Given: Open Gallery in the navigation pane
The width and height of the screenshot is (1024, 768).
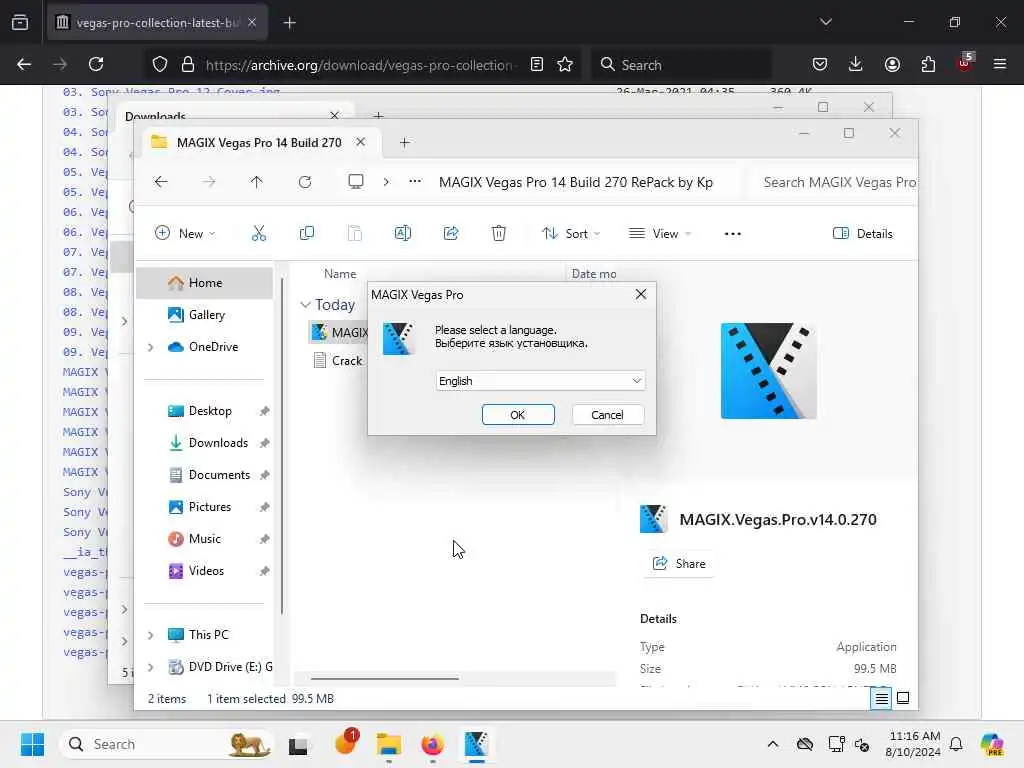Looking at the screenshot, I should tap(206, 315).
